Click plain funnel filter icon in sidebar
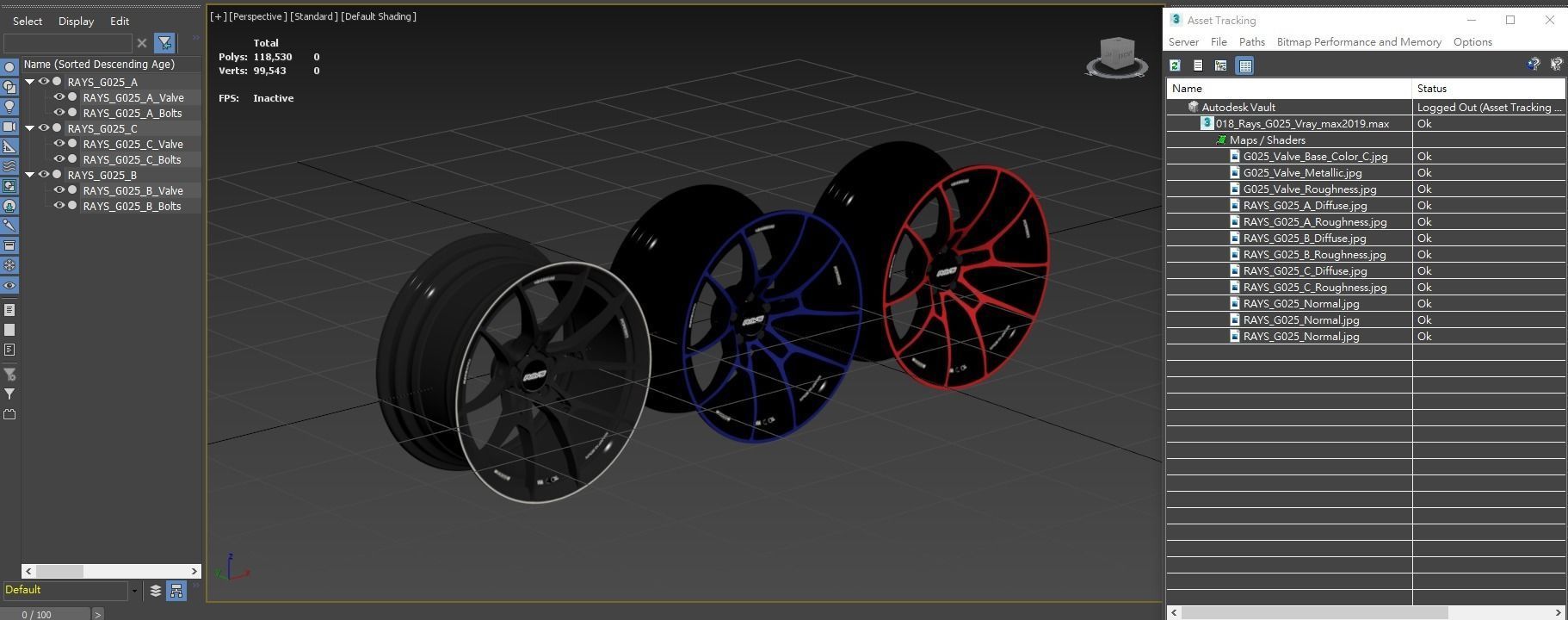1568x620 pixels. (x=9, y=394)
